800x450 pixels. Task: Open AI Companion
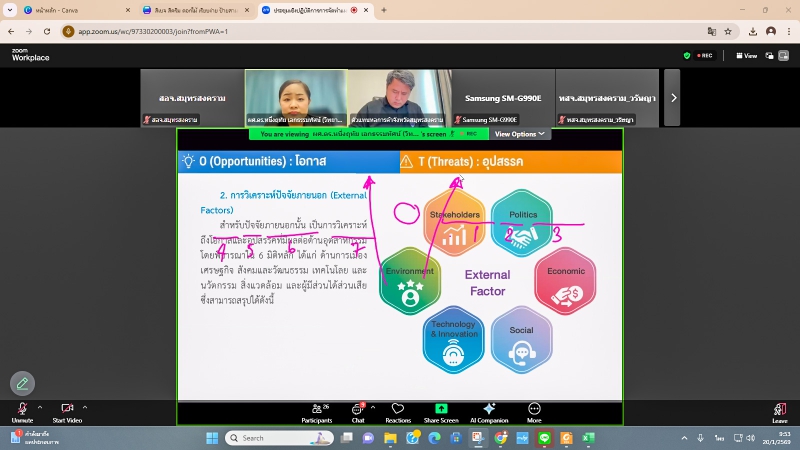(x=488, y=410)
